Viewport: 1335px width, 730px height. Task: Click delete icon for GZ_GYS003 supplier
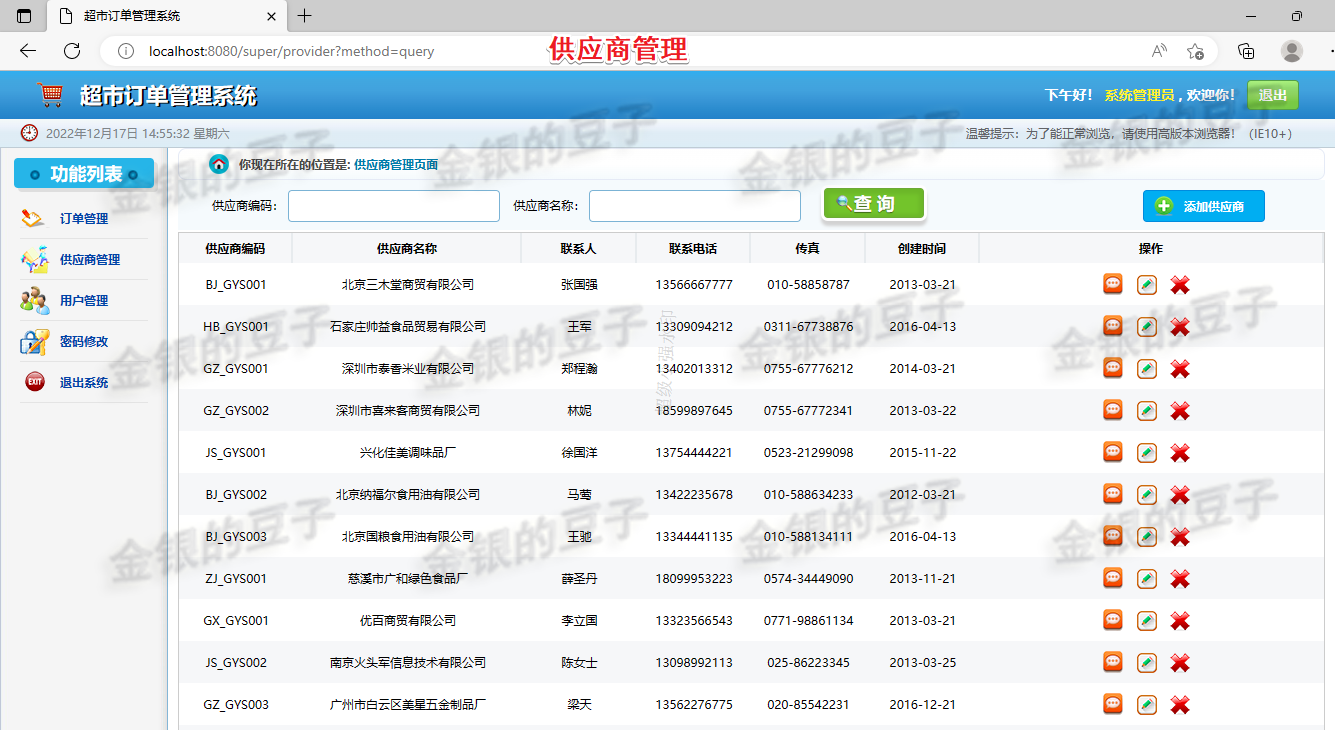pos(1180,704)
